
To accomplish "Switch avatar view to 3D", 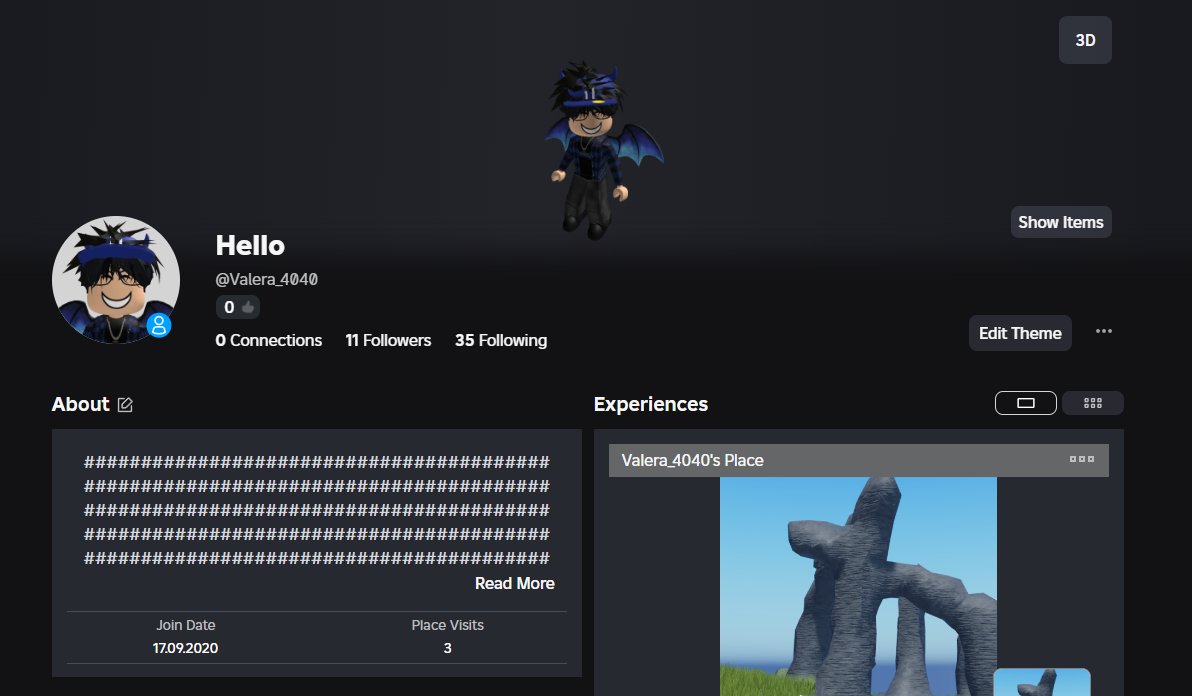I will 1085,40.
